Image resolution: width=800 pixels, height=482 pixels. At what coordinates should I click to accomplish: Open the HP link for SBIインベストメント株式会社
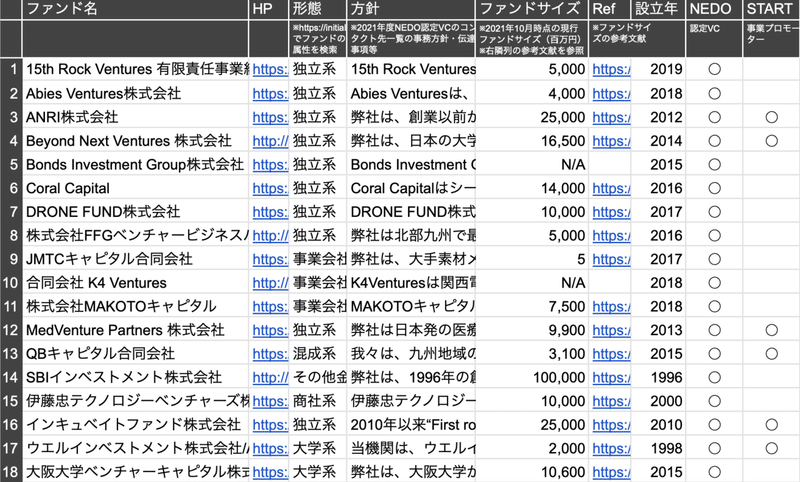(x=270, y=377)
